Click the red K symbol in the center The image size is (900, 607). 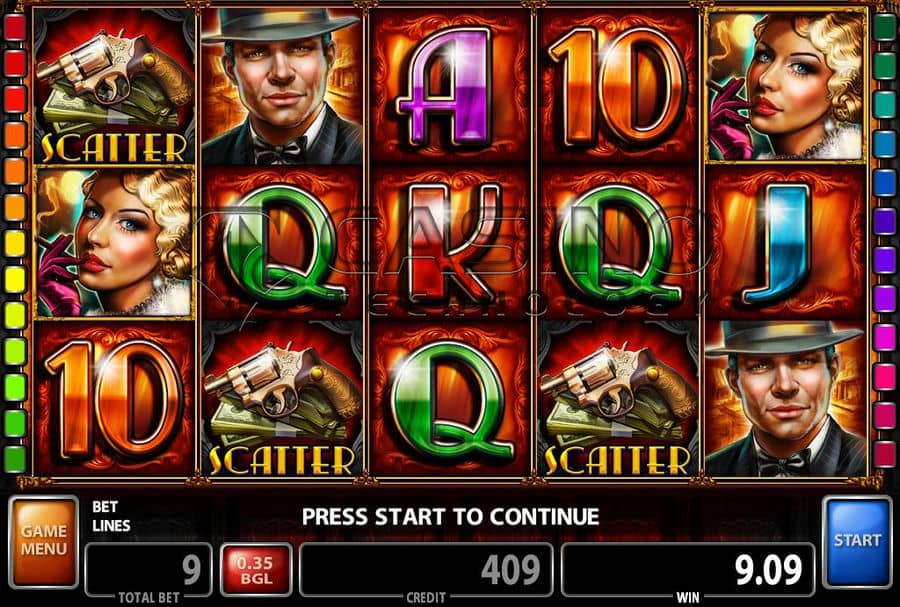click(450, 242)
